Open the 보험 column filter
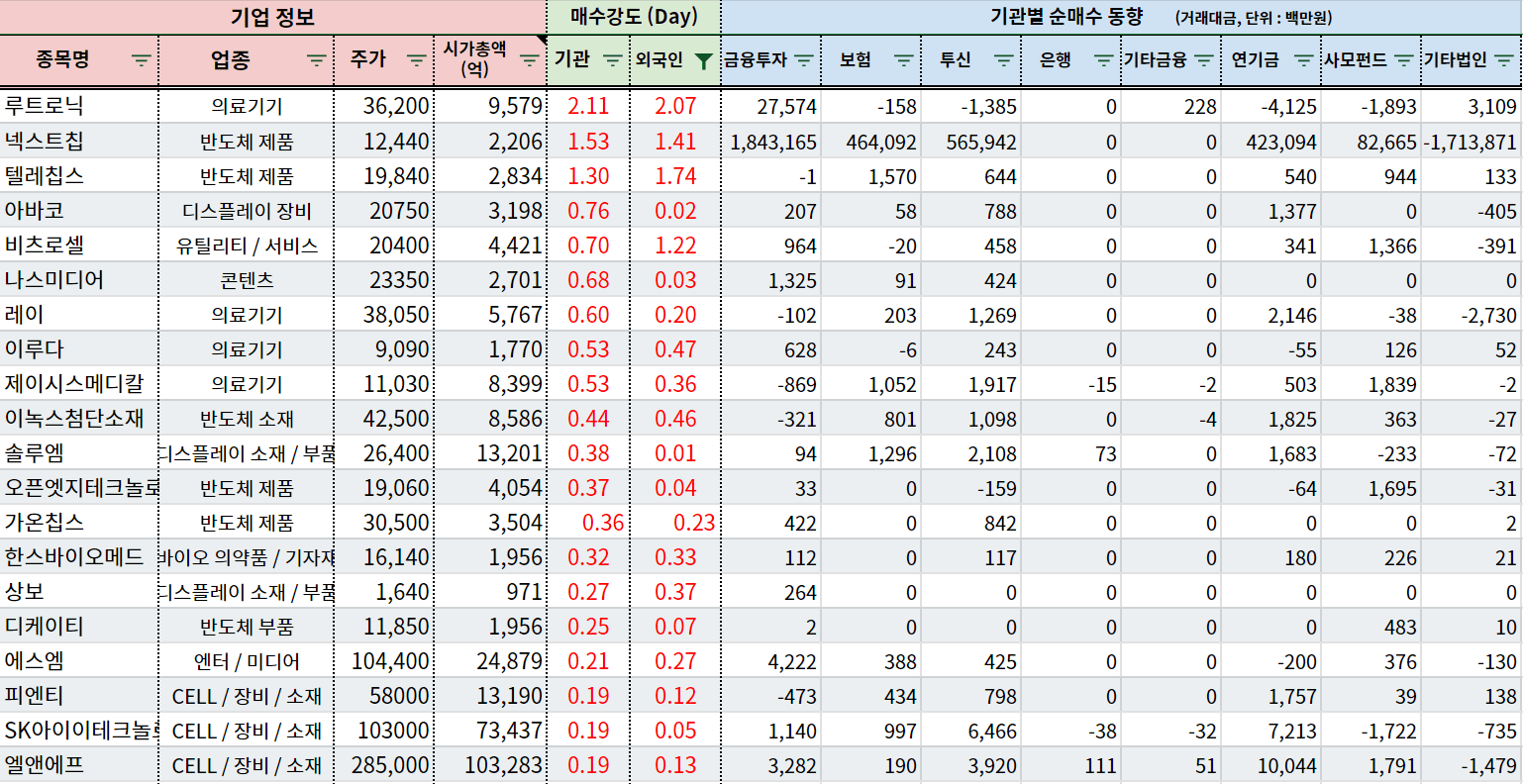 pyautogui.click(x=903, y=60)
